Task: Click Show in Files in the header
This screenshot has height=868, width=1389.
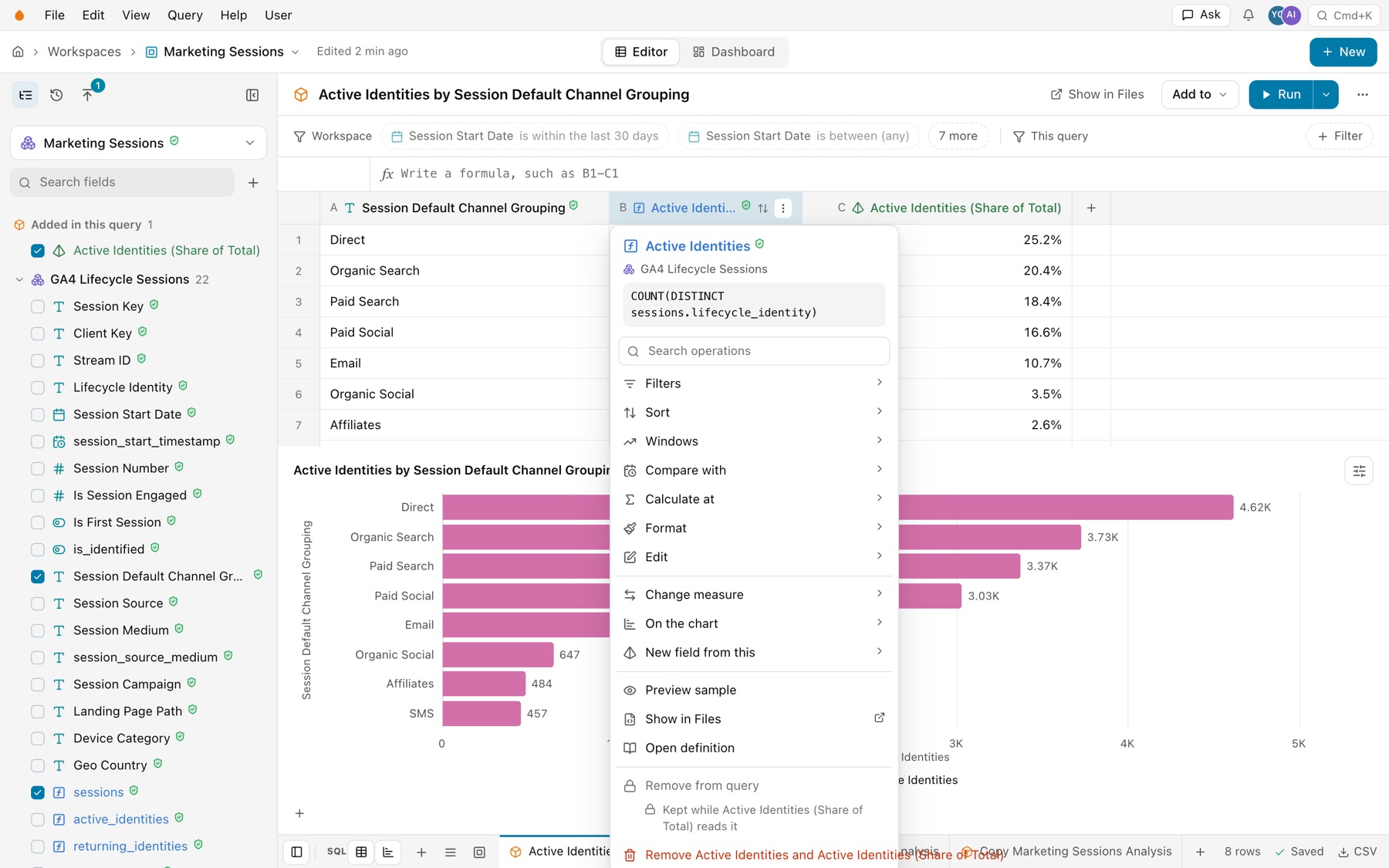Action: pos(1097,94)
